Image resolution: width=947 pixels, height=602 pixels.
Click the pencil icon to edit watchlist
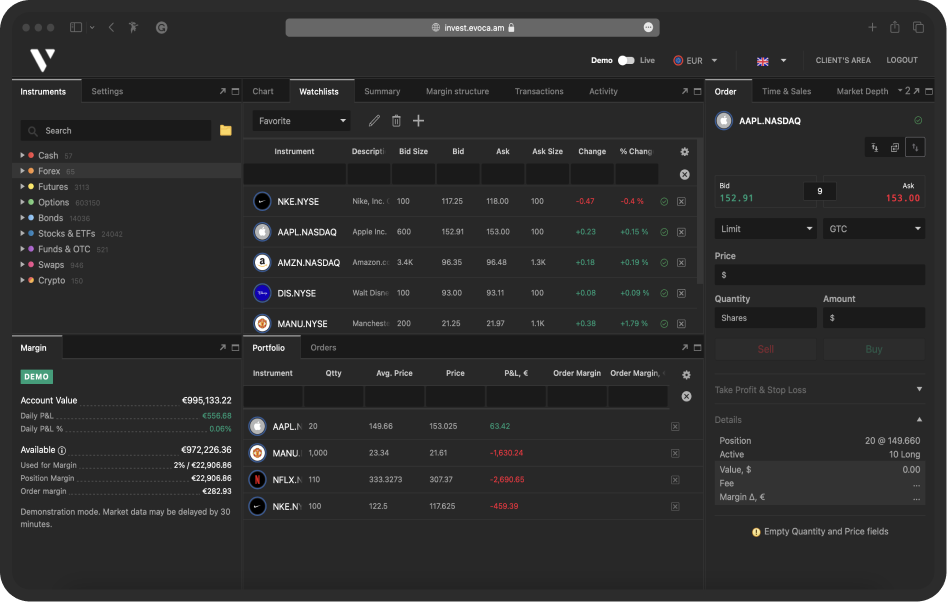(374, 121)
